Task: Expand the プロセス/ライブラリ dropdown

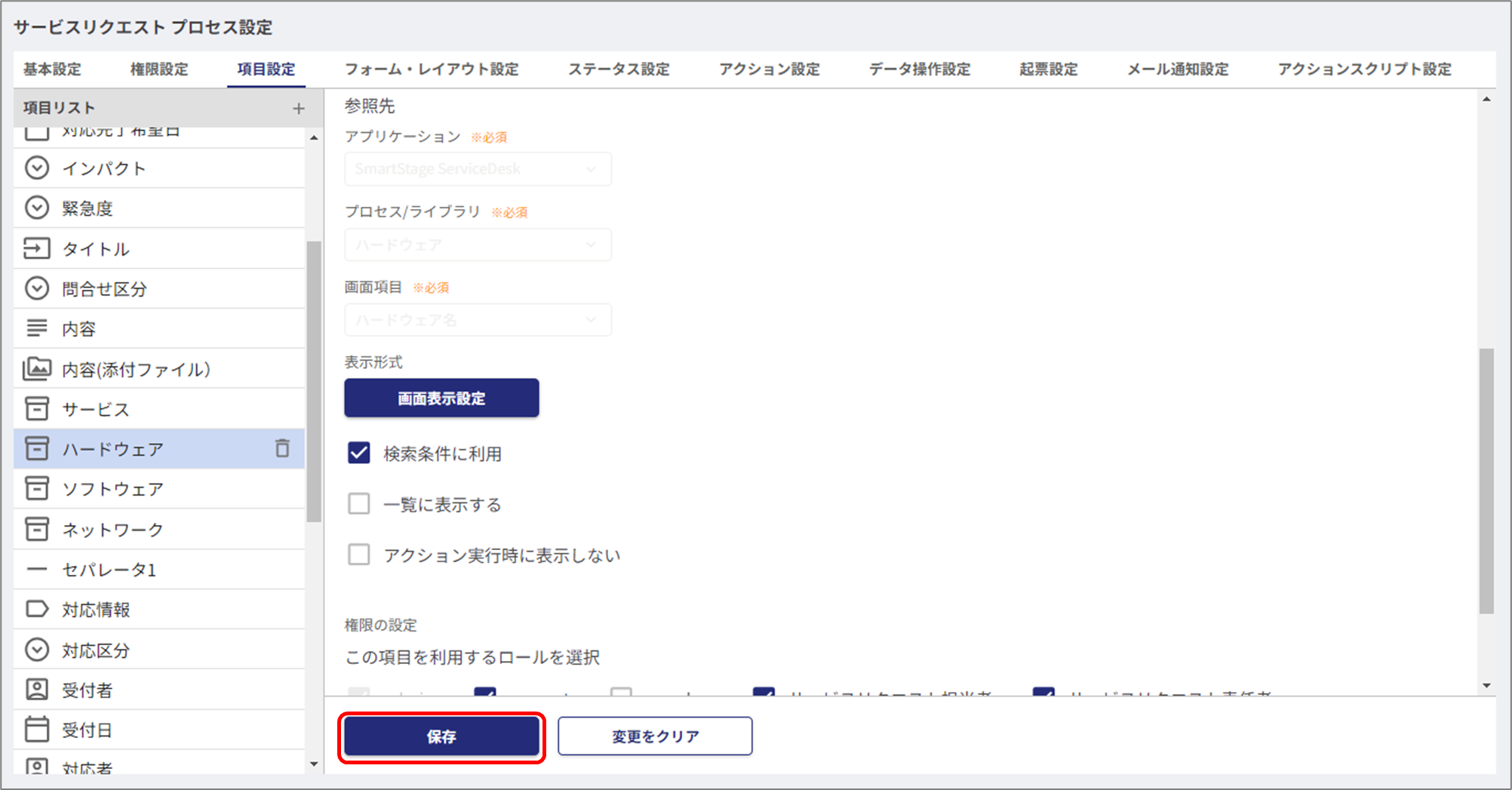Action: (x=478, y=244)
